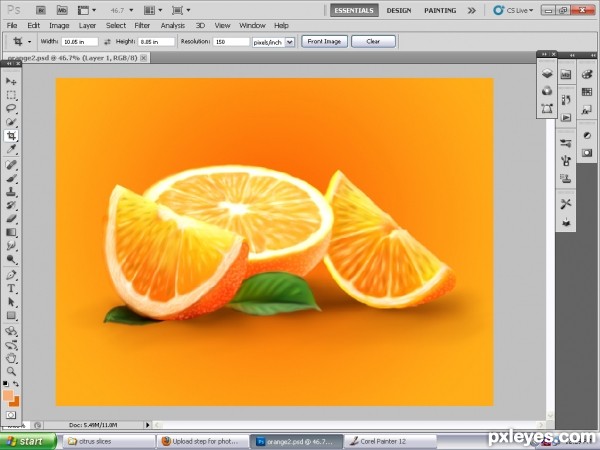Set the foreground color swatch
600x450 pixels.
(x=7, y=396)
